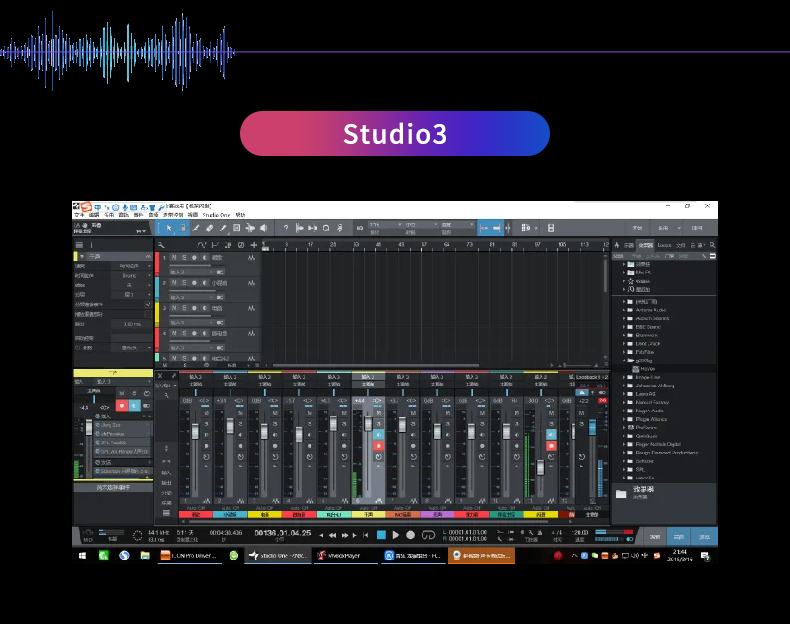
Task: Click automation icon on track 1
Action: point(251,258)
